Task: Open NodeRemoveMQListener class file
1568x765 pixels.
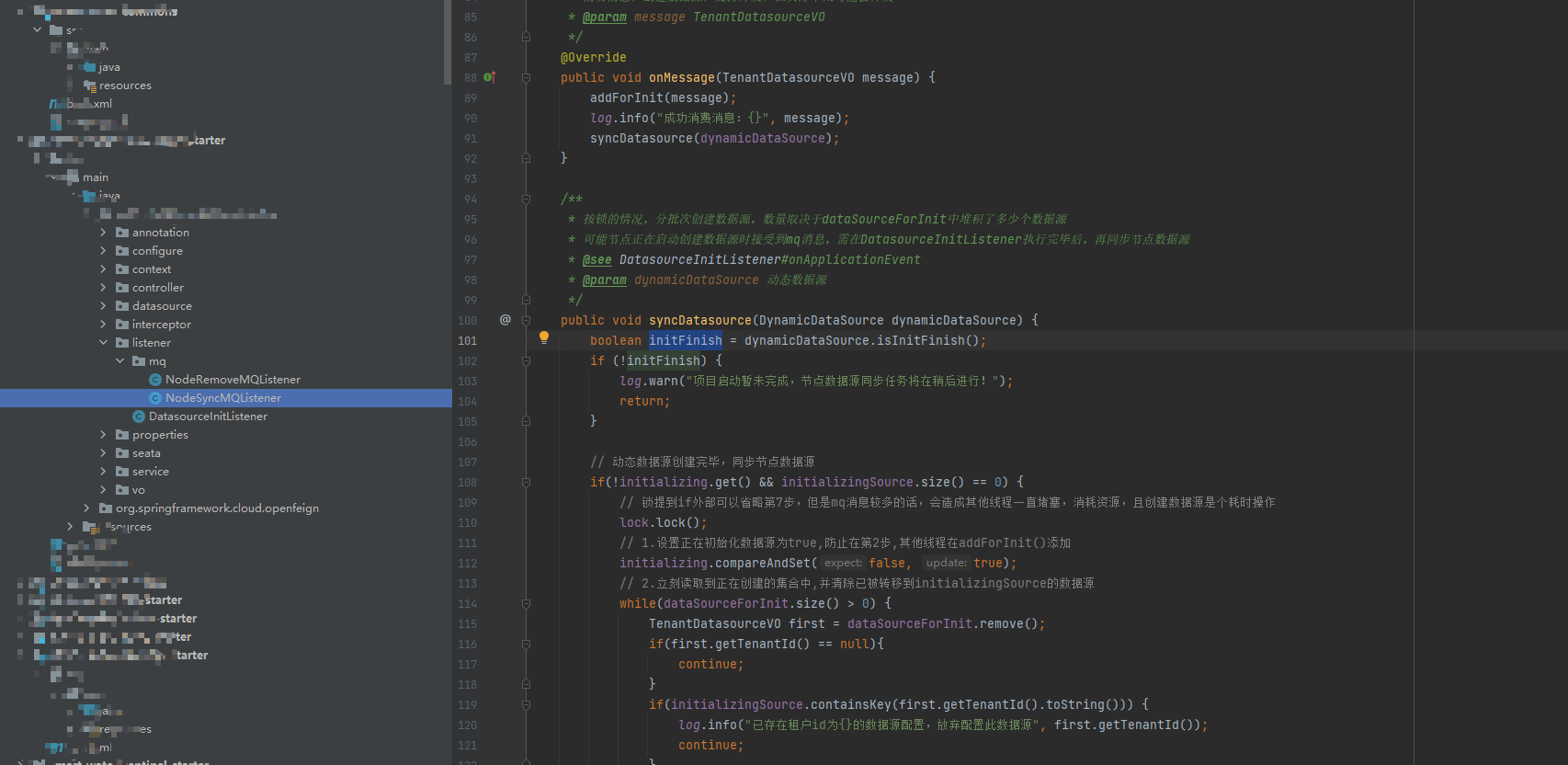Action: [x=233, y=380]
